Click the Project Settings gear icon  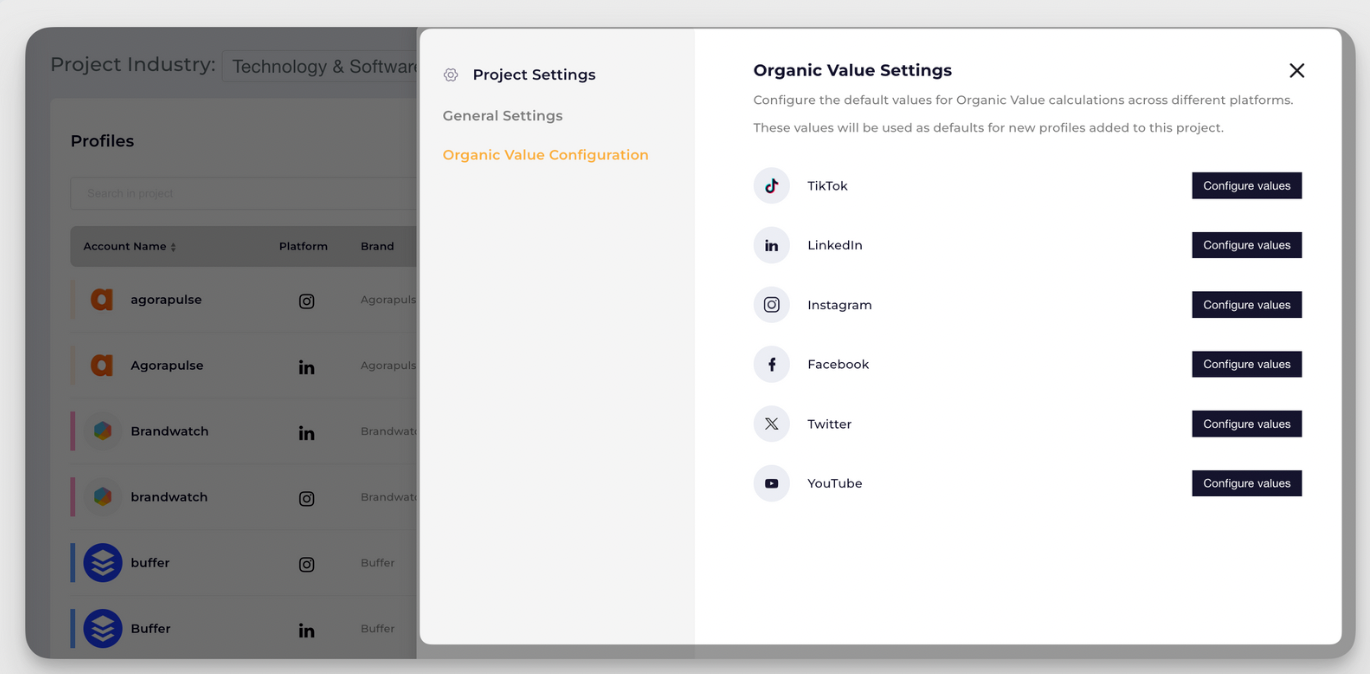click(451, 75)
